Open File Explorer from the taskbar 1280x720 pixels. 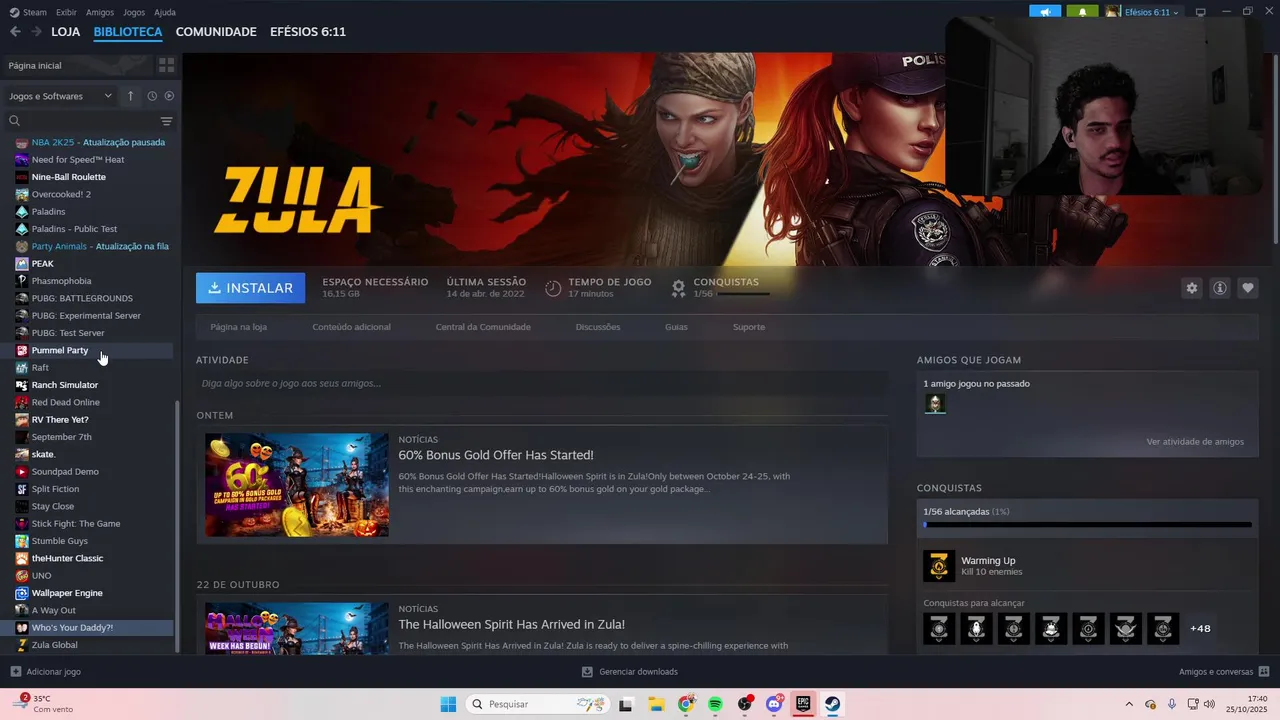[x=656, y=704]
